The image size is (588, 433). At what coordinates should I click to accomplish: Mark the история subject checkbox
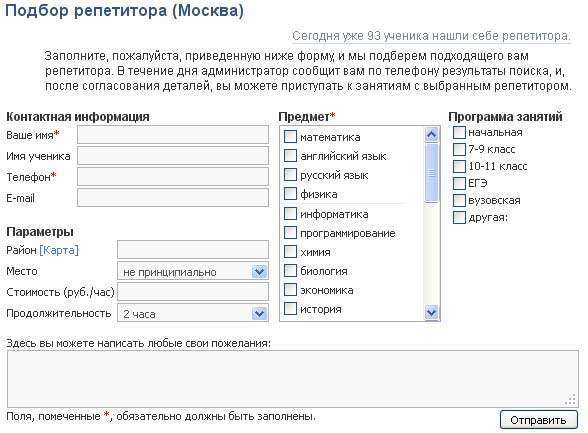(x=290, y=309)
